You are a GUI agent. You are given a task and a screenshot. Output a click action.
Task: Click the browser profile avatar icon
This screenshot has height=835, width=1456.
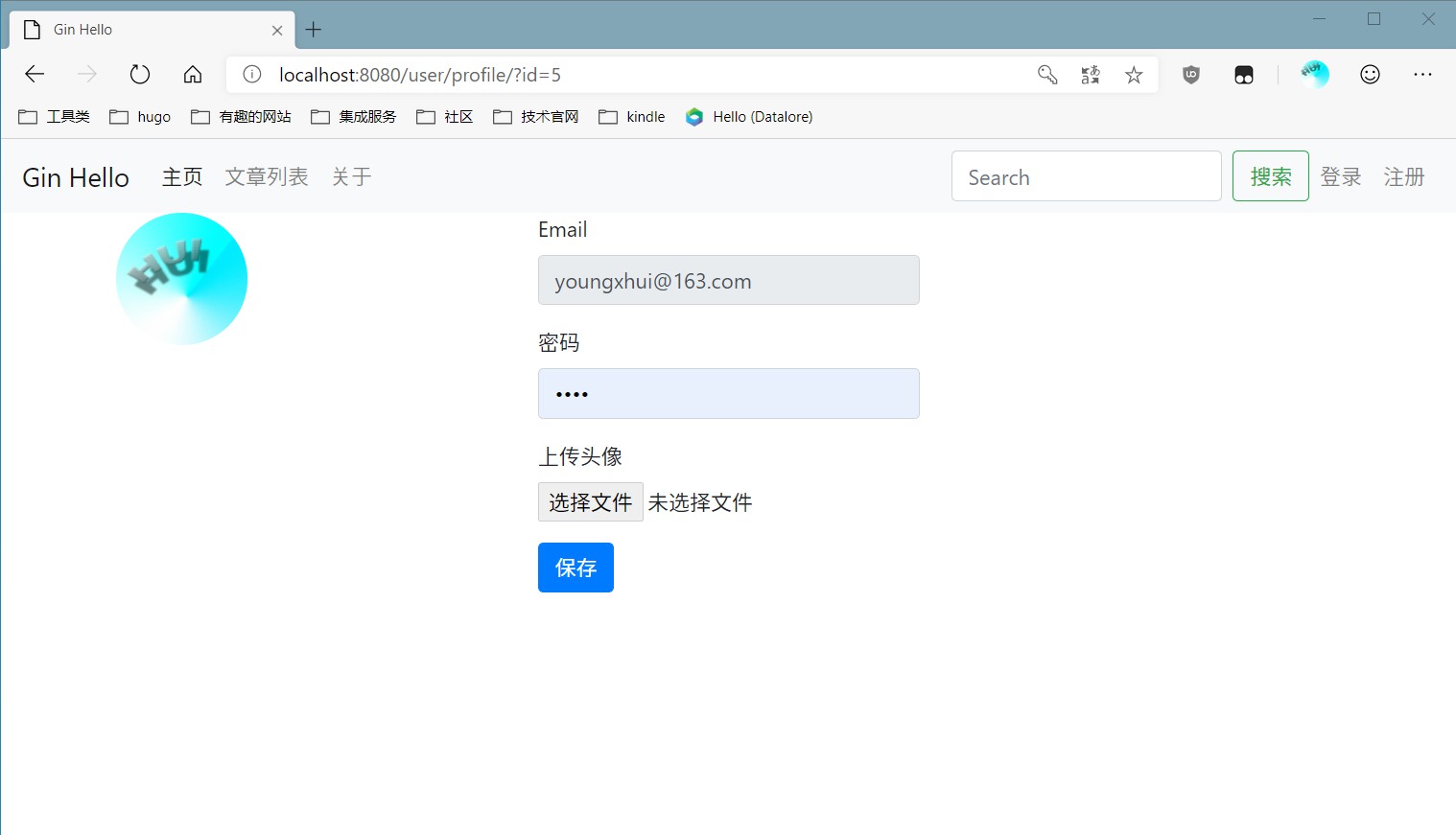click(1314, 74)
